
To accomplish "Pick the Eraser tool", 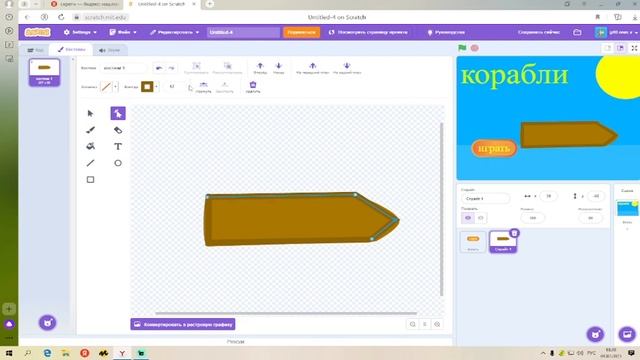I will click(x=118, y=130).
